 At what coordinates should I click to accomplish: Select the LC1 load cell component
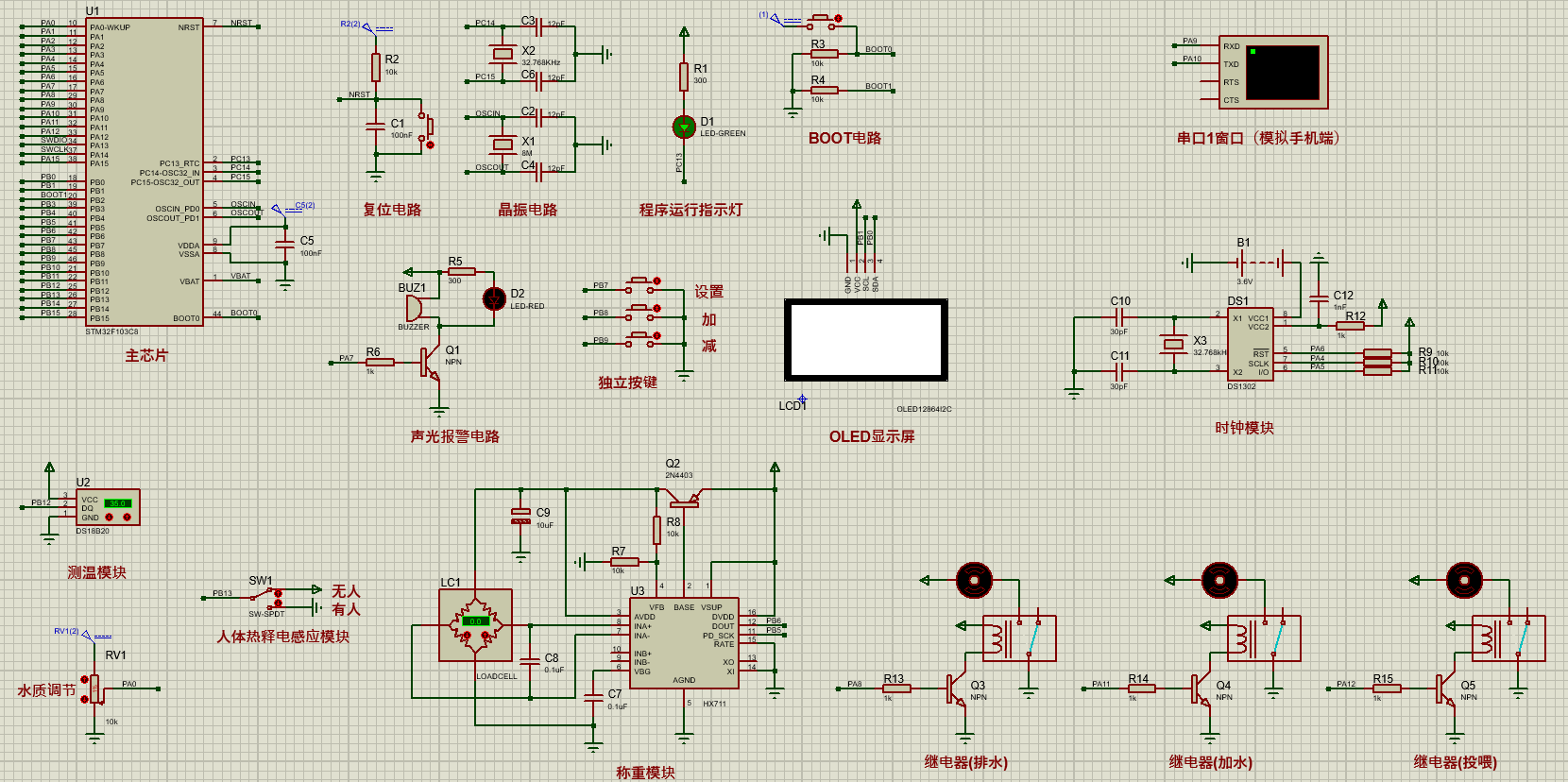pyautogui.click(x=476, y=625)
